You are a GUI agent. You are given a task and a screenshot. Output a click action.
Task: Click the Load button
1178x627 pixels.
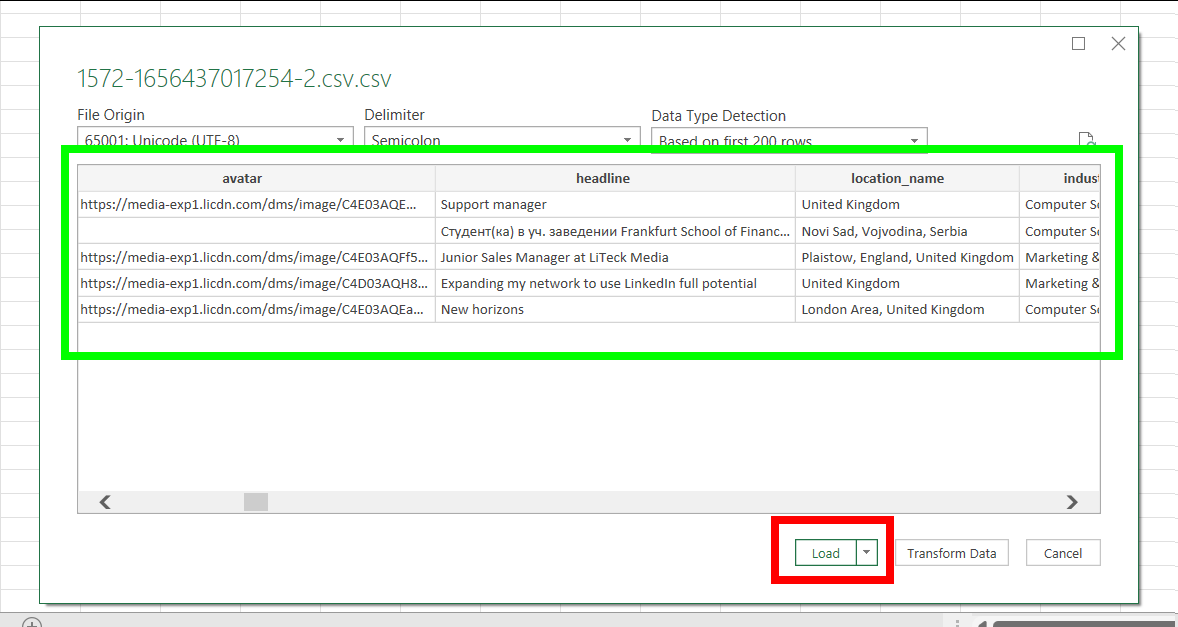tap(826, 553)
